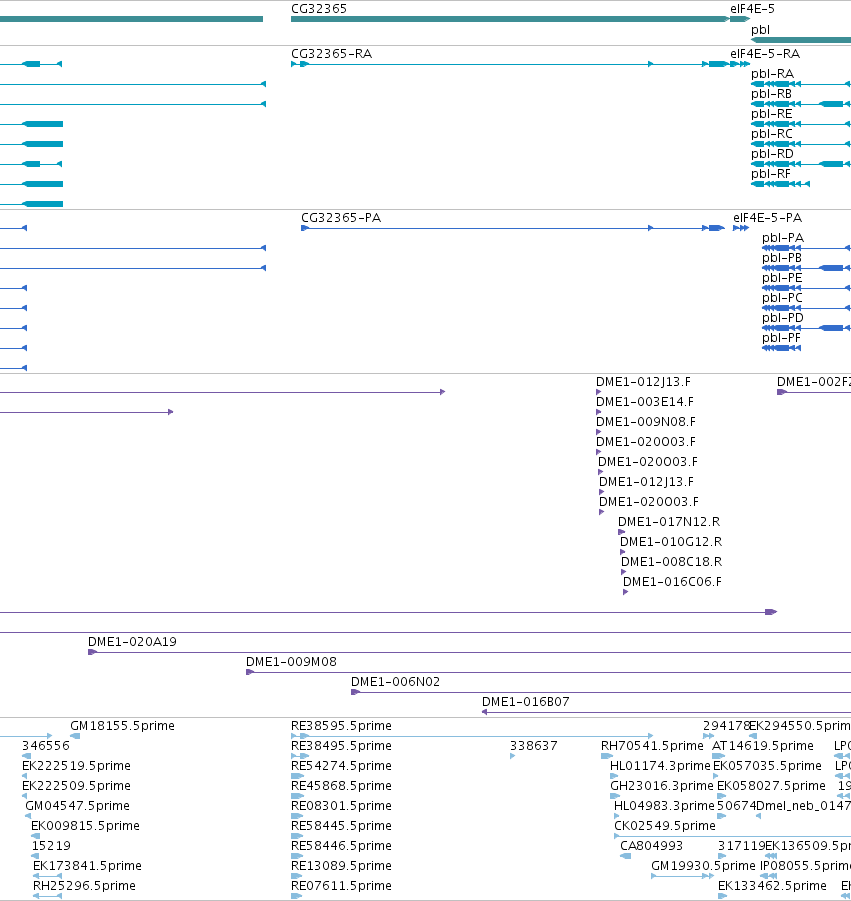Click the pbl-PF protein label

pyautogui.click(x=781, y=338)
